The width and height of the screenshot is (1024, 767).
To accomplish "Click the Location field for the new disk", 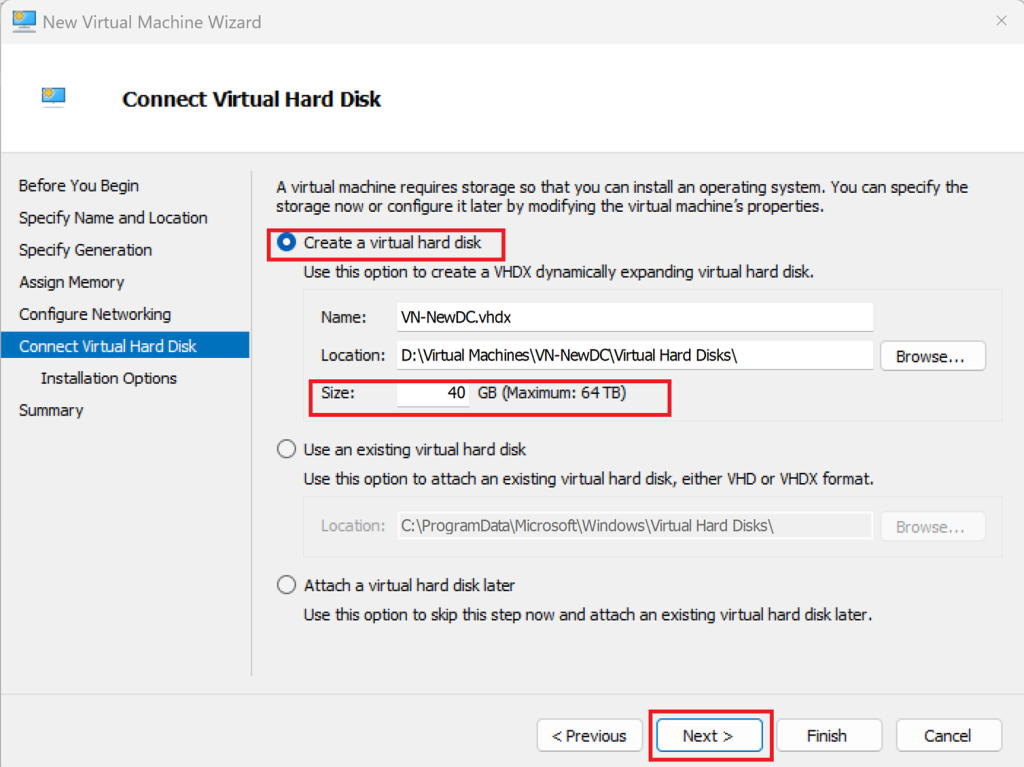I will [x=634, y=355].
